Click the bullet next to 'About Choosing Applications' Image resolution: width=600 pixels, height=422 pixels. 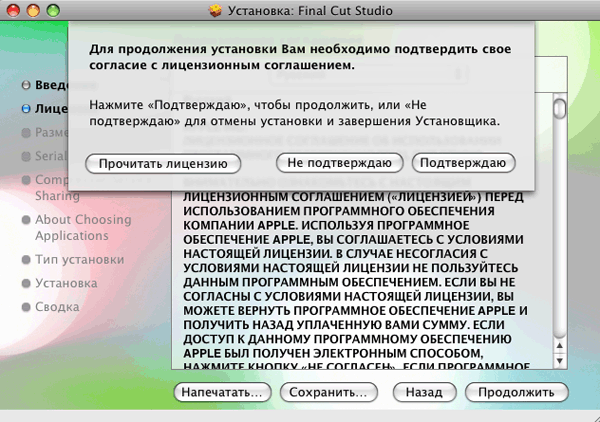tap(26, 220)
